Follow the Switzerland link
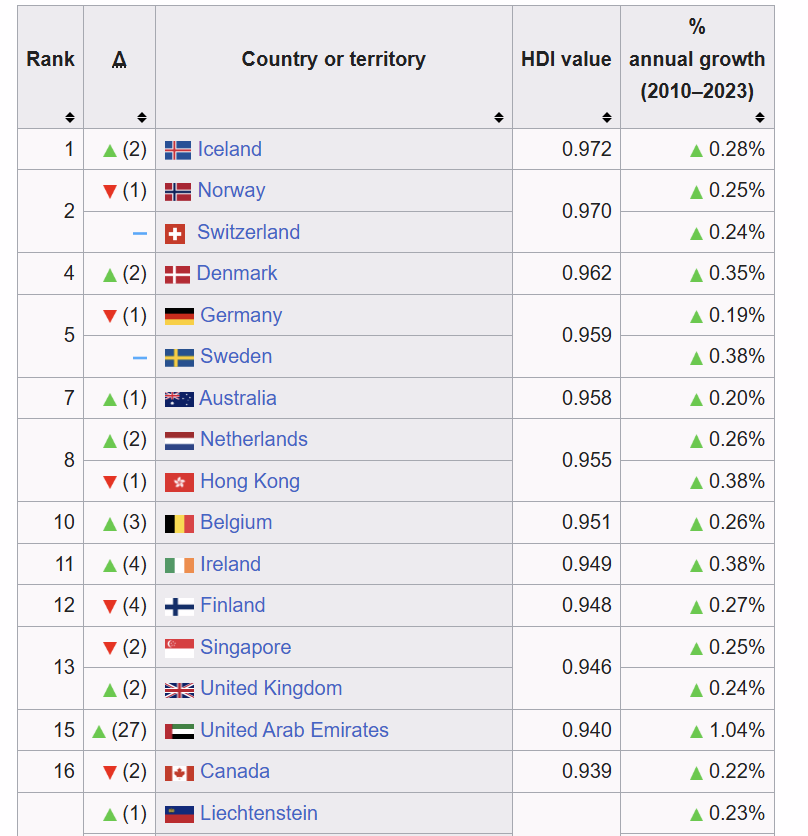 (249, 232)
